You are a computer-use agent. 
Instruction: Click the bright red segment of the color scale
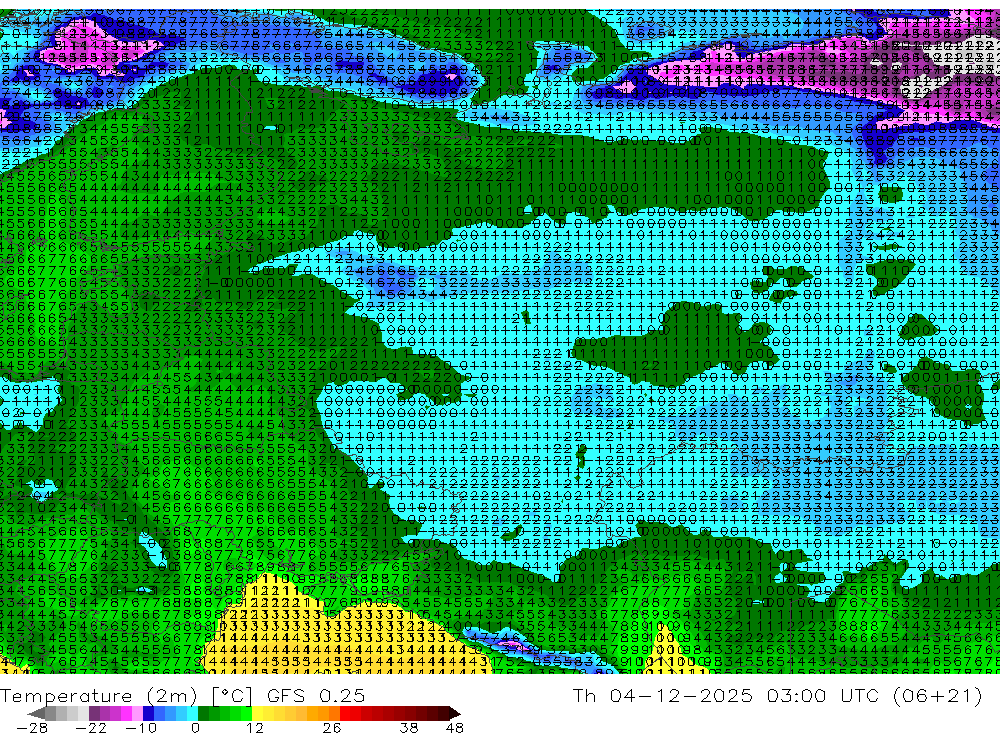[345, 713]
